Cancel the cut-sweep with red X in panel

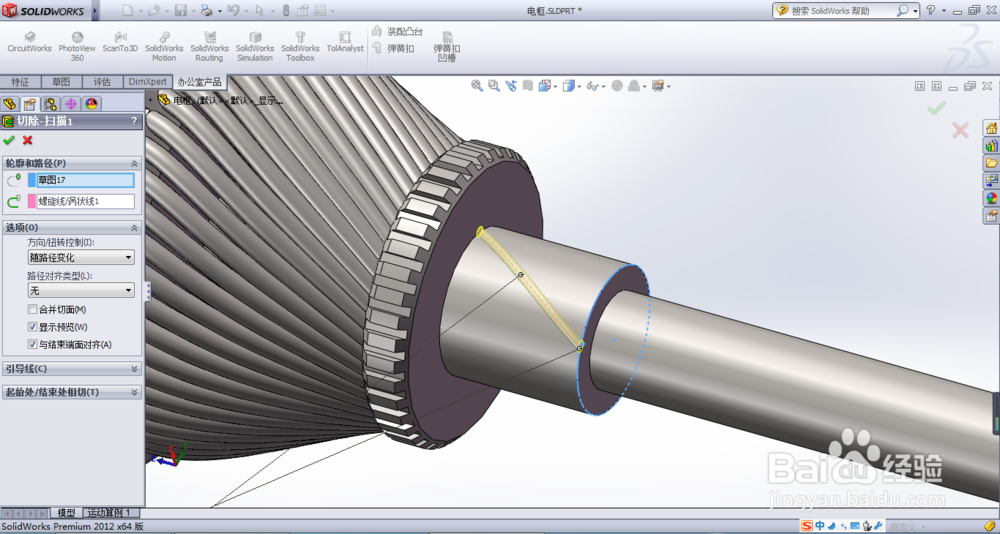click(27, 140)
